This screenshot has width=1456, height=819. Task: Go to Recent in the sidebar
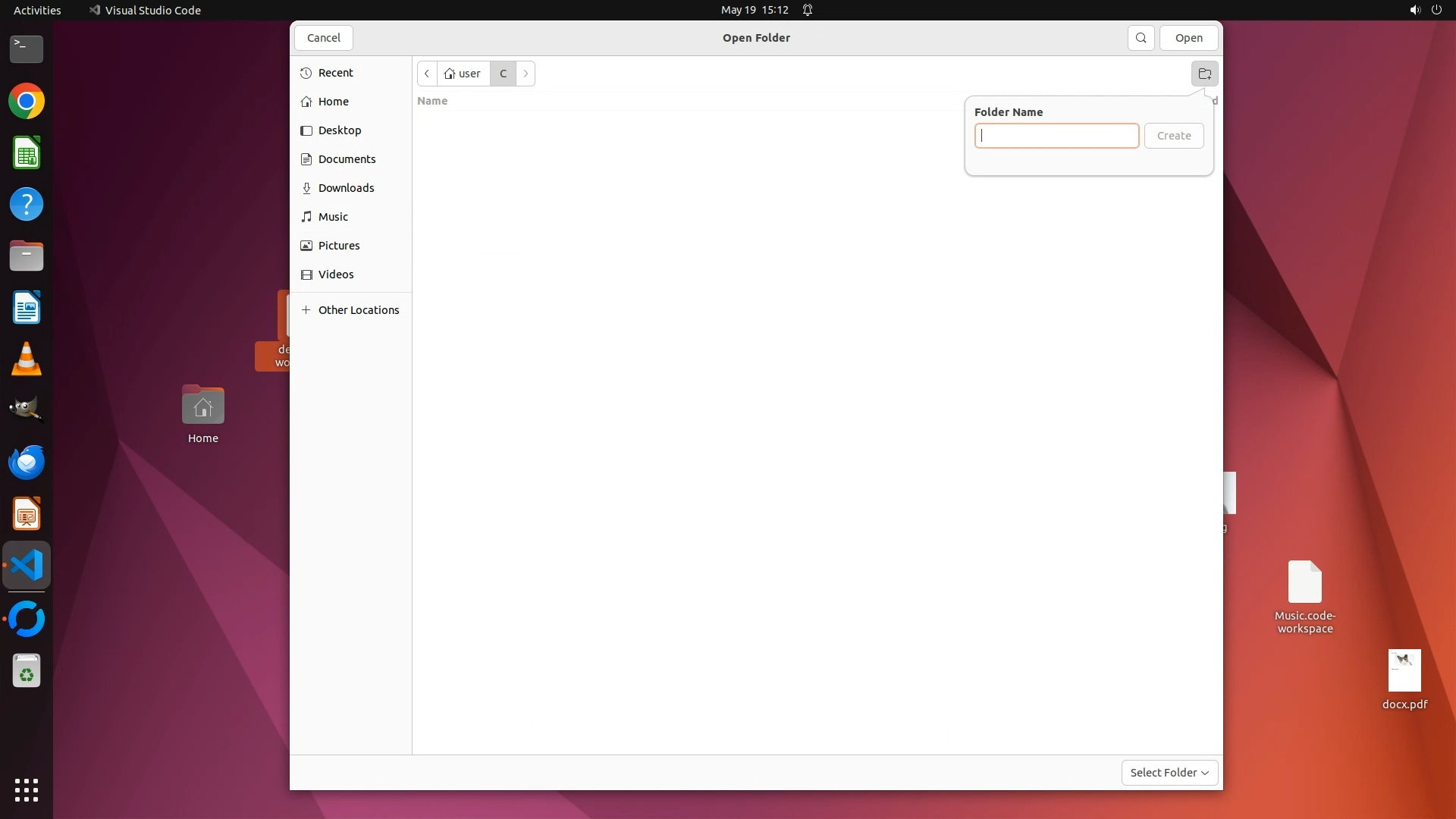pos(335,73)
